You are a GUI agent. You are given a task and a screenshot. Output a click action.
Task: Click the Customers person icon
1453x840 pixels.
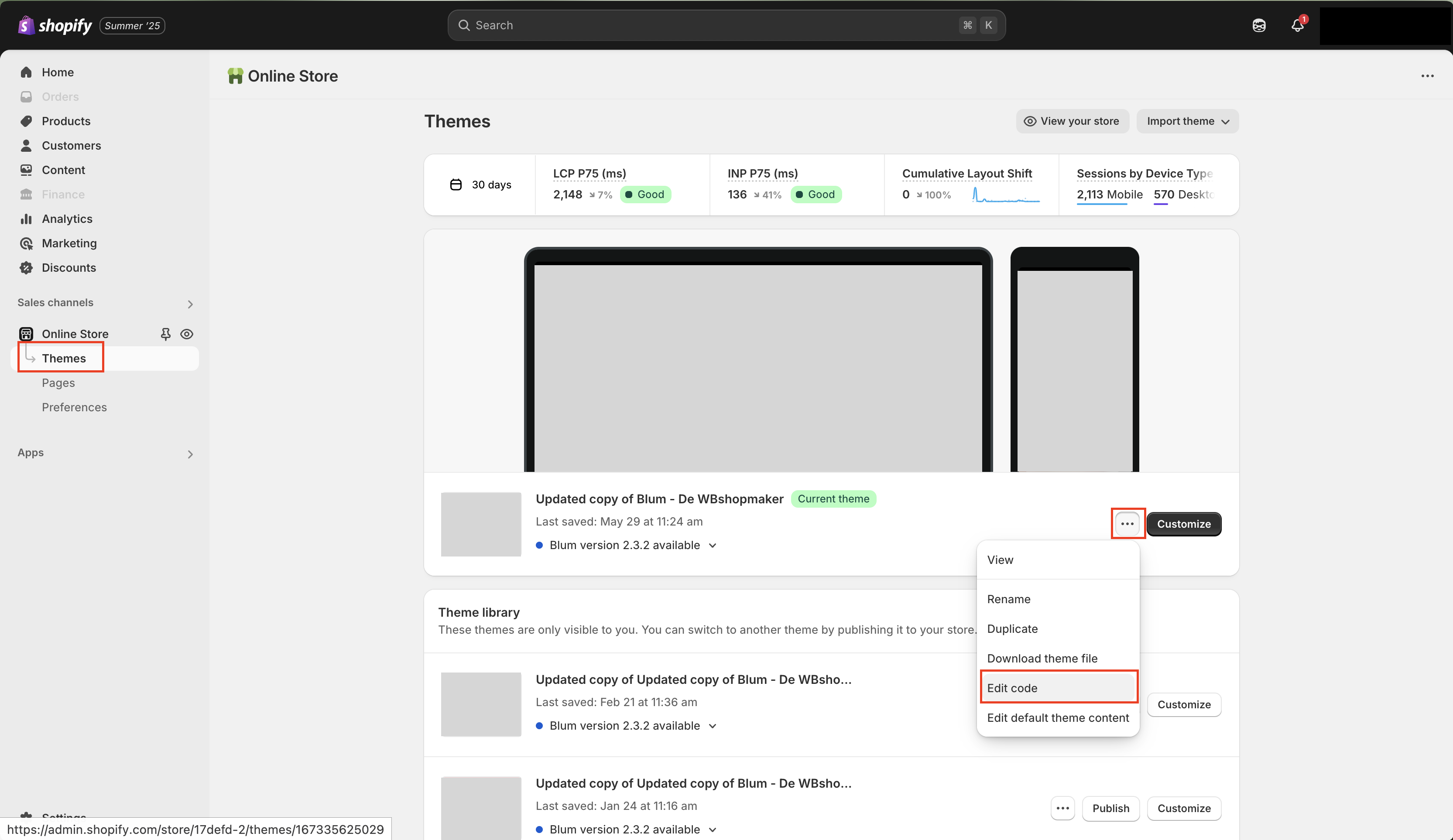click(x=26, y=145)
